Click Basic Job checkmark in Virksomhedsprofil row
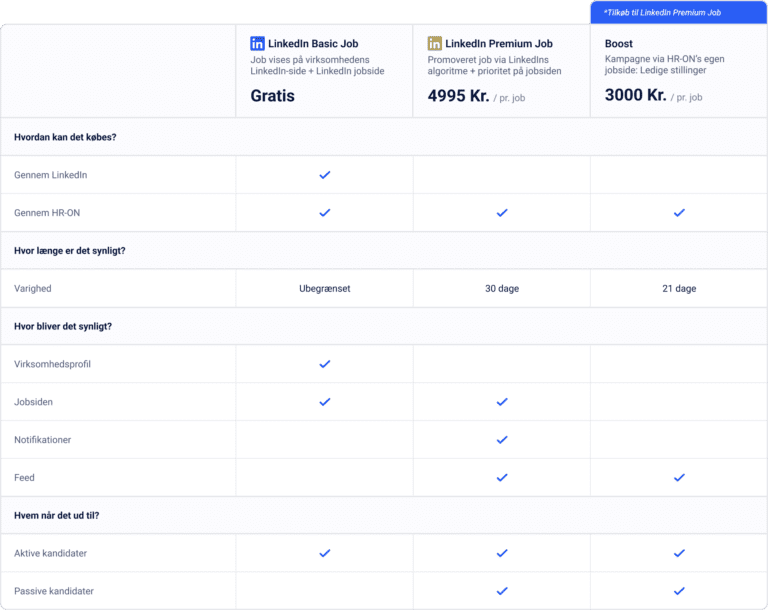 coord(325,364)
